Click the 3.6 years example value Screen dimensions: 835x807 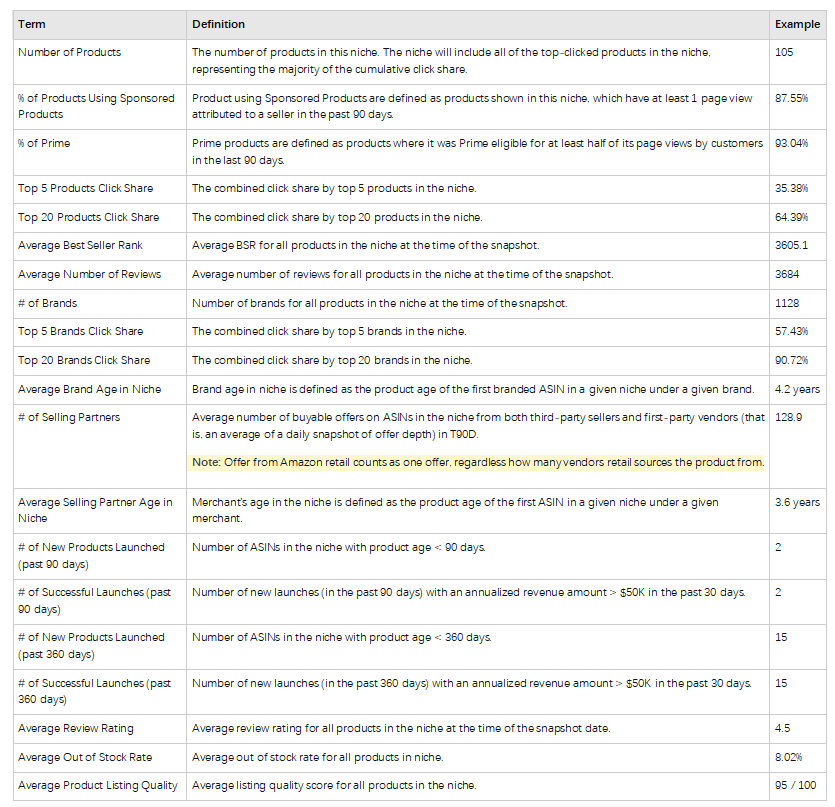pos(796,502)
